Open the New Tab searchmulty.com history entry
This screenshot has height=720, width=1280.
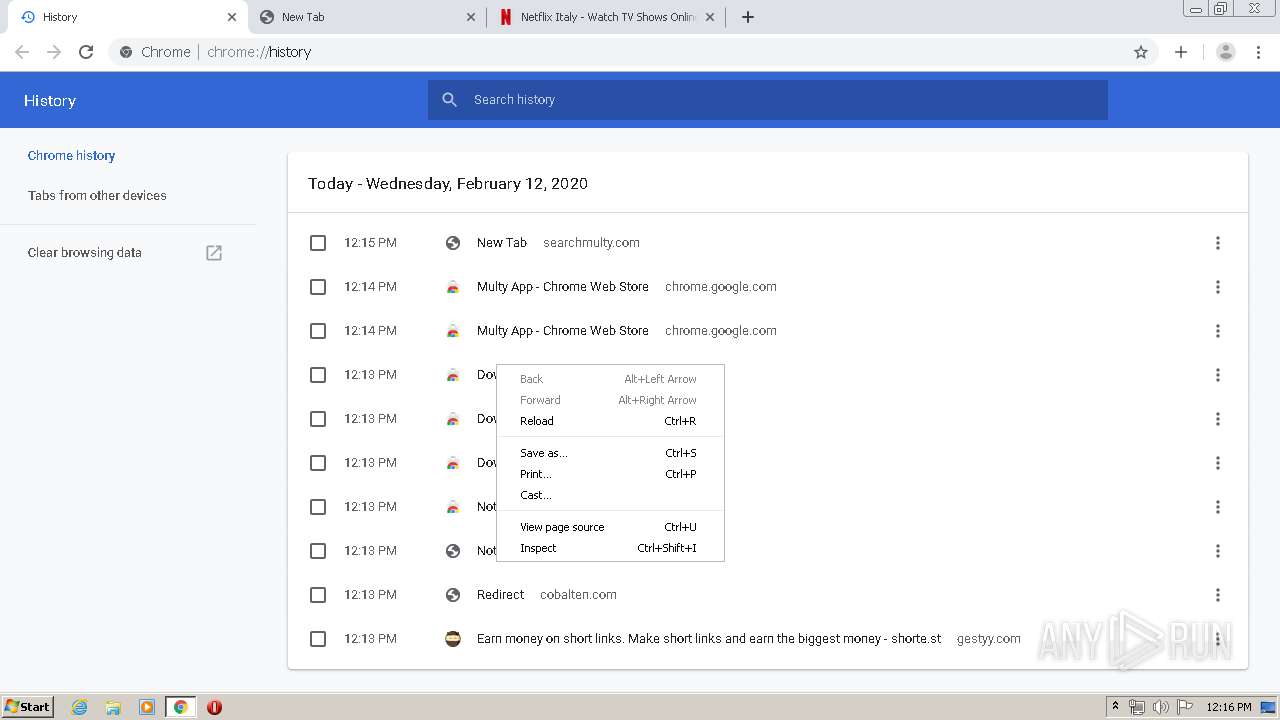pyautogui.click(x=502, y=243)
